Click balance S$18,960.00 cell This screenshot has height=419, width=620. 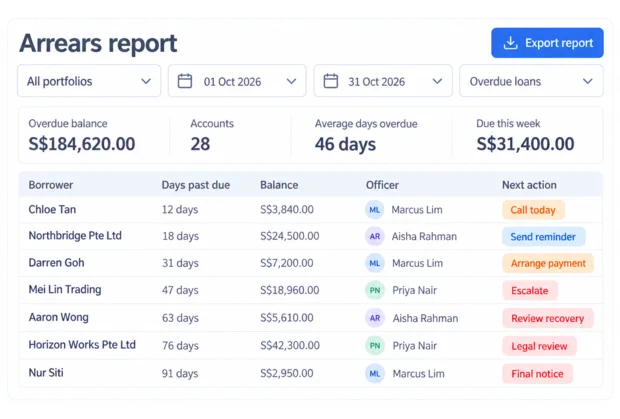point(290,290)
